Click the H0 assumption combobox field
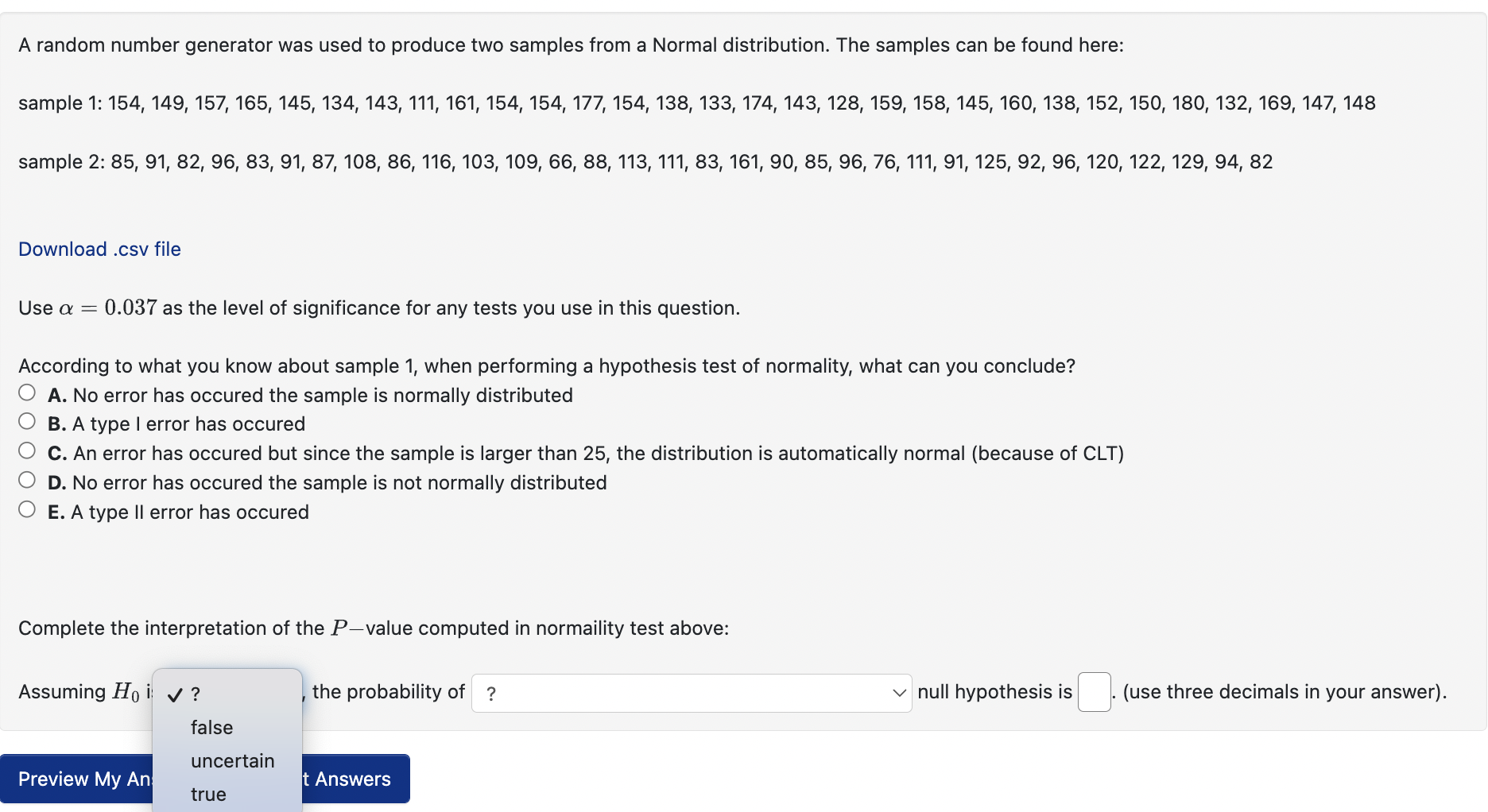The width and height of the screenshot is (1488, 812). click(x=227, y=693)
